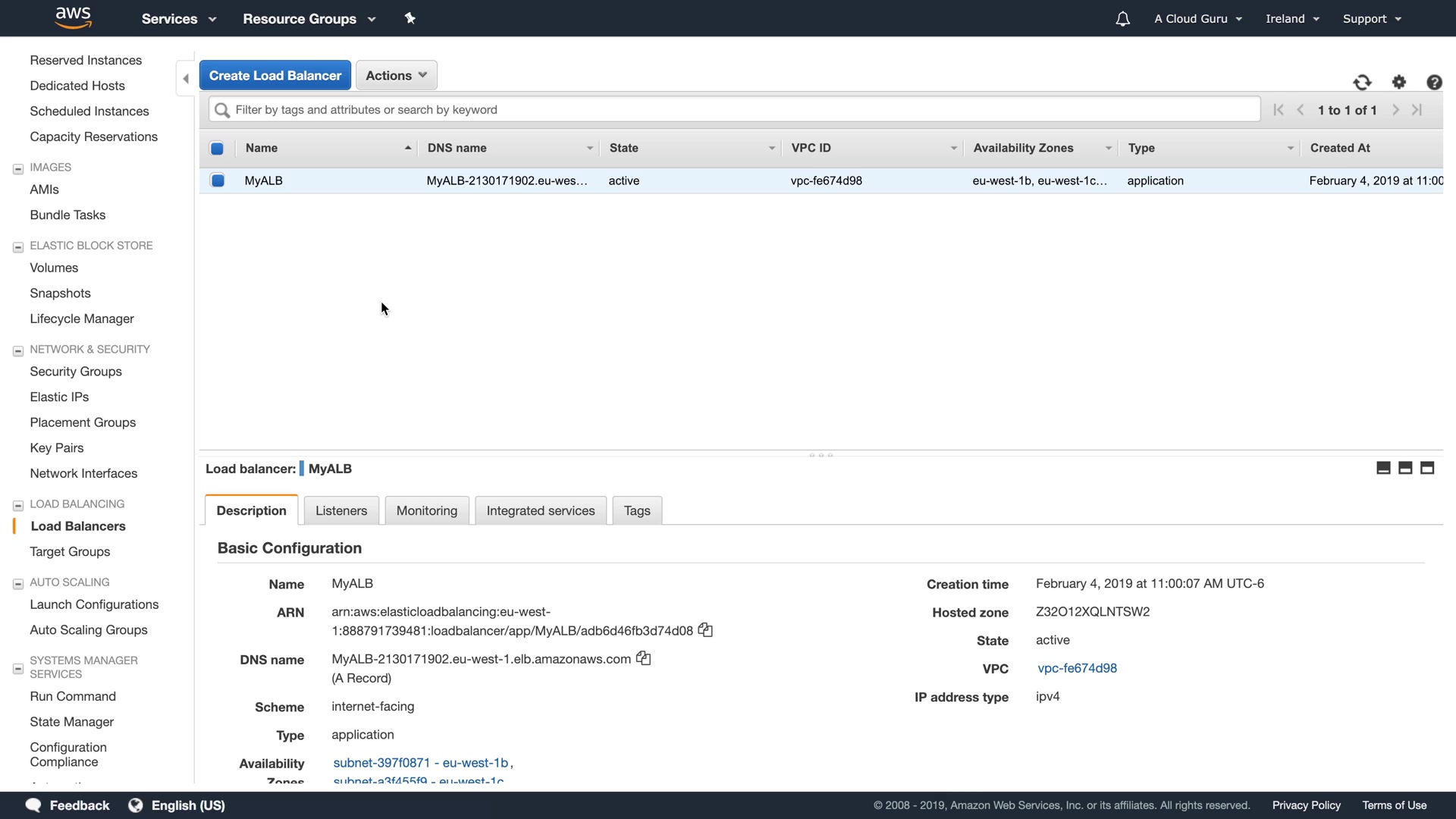The image size is (1456, 819).
Task: Open the Monitoring tab
Action: click(426, 510)
